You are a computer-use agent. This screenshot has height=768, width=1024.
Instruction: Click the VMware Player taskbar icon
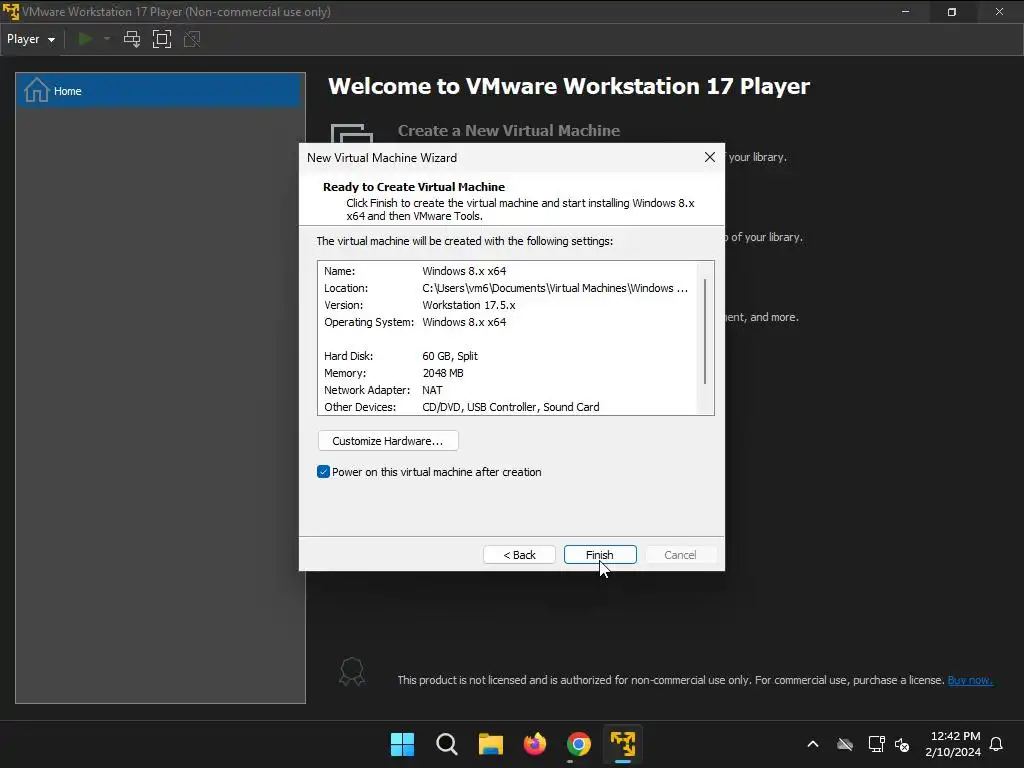pos(623,744)
